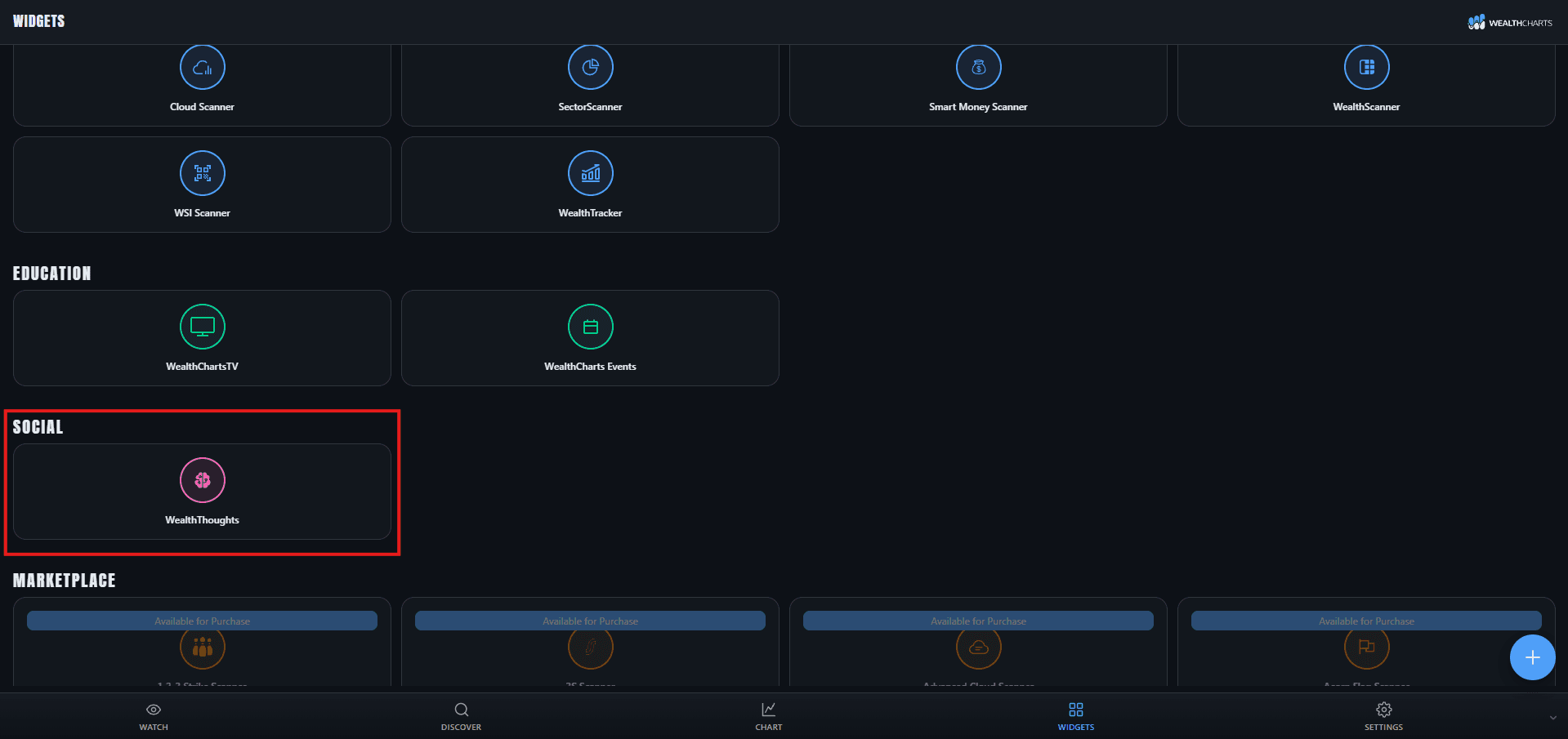Click the Social section heading
This screenshot has width=1568, height=739.
pyautogui.click(x=38, y=427)
